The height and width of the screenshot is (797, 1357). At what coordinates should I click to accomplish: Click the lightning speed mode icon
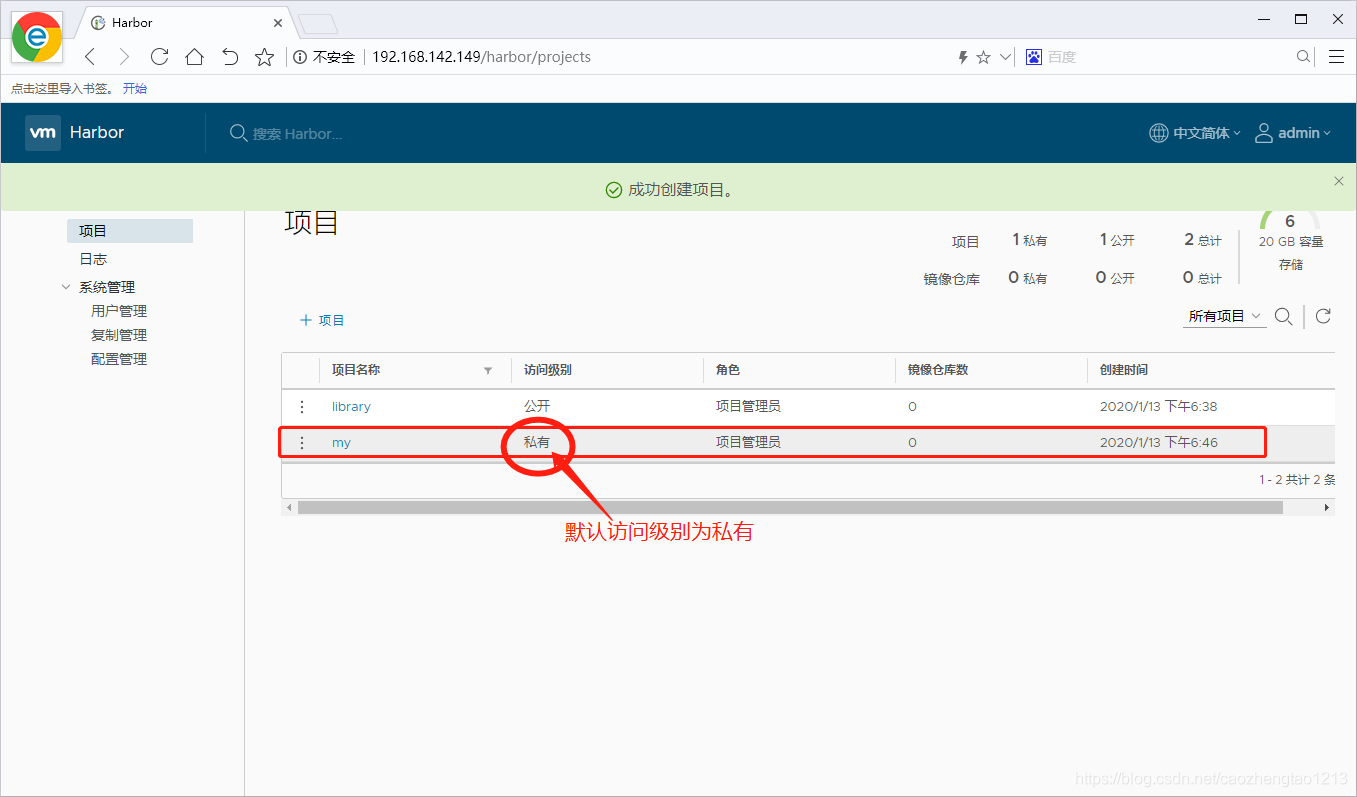963,57
